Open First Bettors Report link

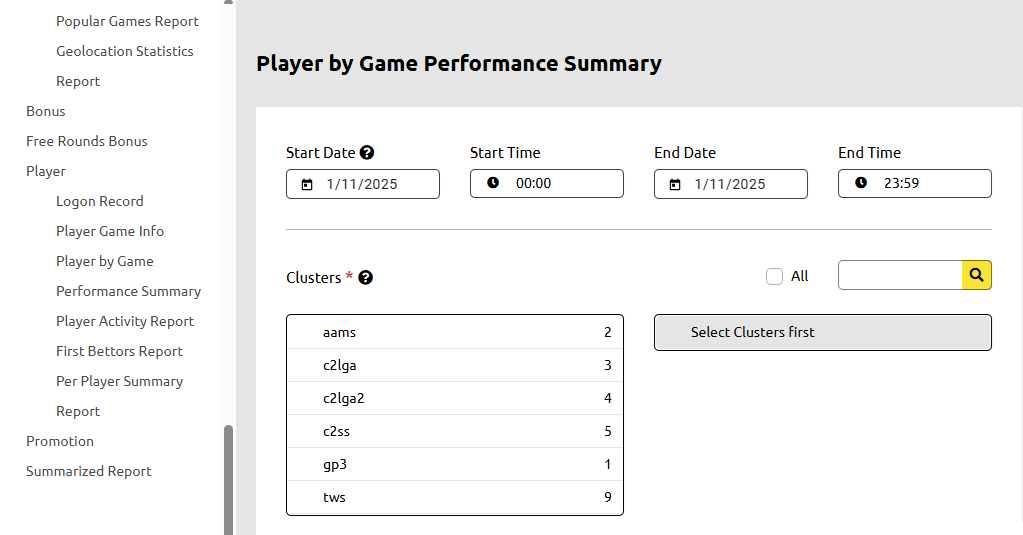[x=119, y=351]
